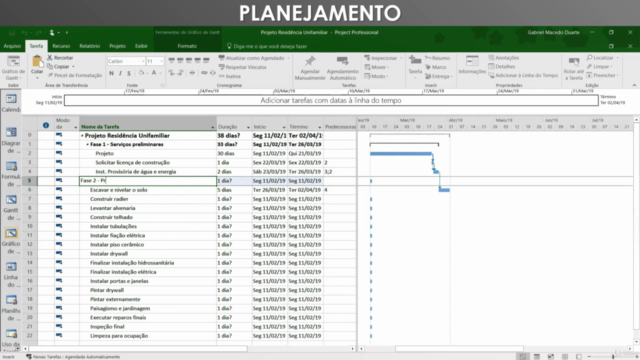Click Atualizar como Agendado
Screen dimensions: 640x360
click(x=254, y=58)
